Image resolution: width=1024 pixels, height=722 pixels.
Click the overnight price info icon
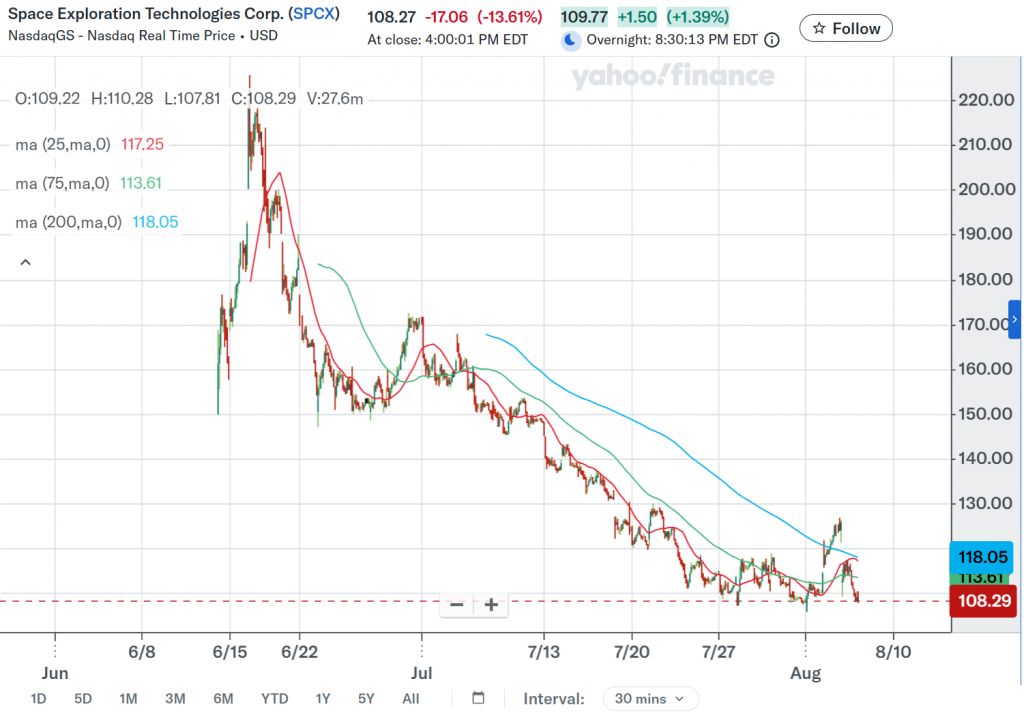pos(772,40)
